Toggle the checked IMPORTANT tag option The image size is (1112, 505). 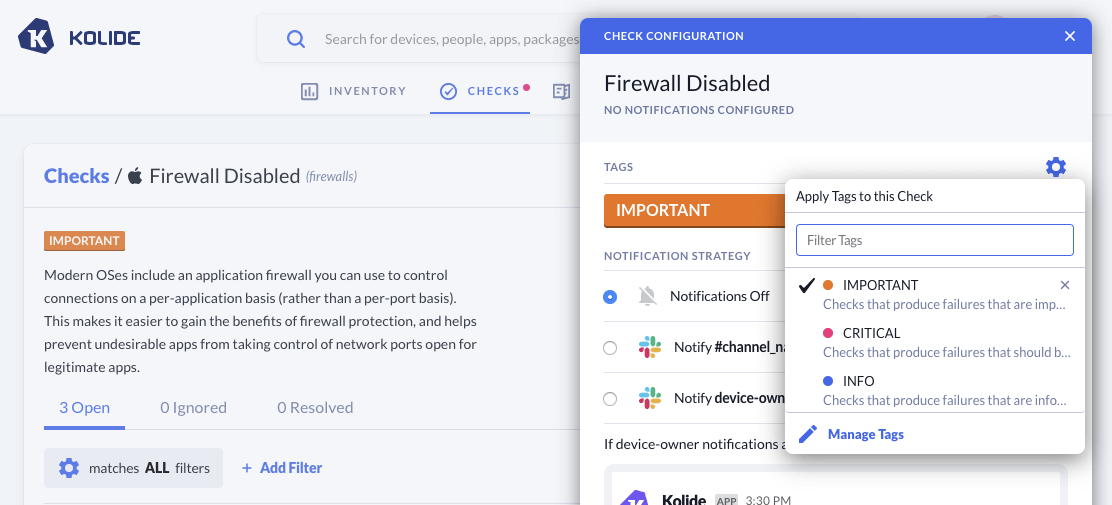pyautogui.click(x=880, y=285)
